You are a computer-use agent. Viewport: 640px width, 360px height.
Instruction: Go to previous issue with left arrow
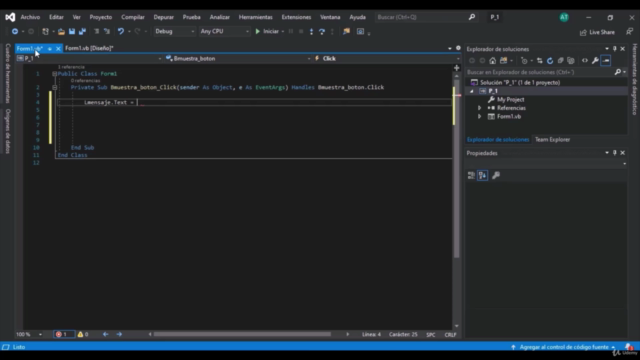(105, 334)
